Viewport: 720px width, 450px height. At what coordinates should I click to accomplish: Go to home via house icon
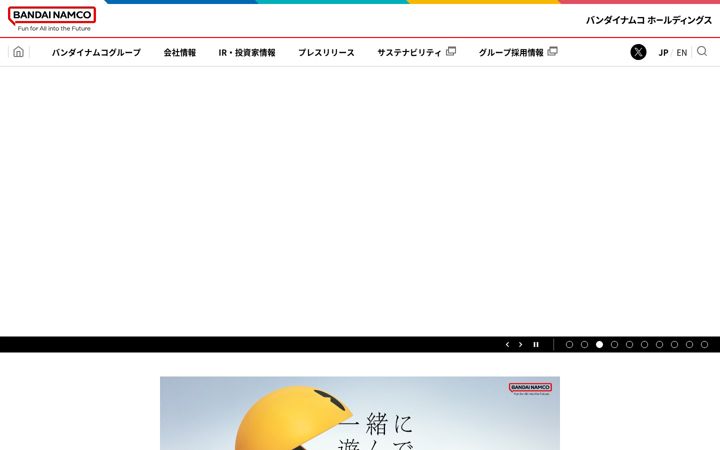[18, 52]
